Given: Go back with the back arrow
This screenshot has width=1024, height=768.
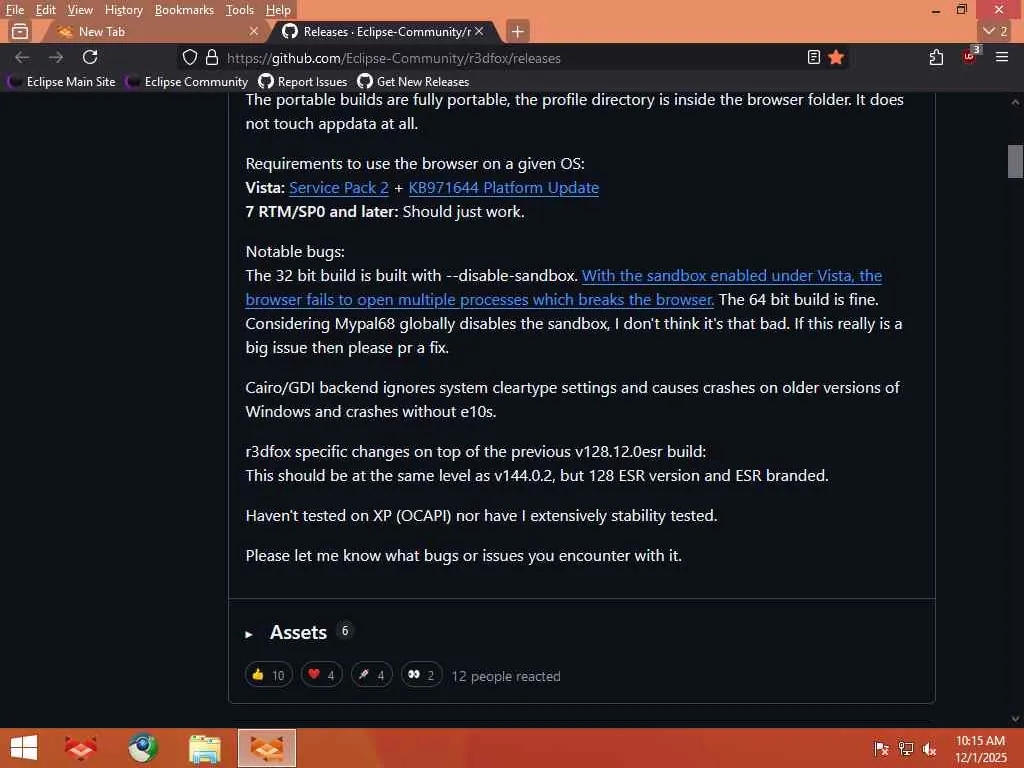Looking at the screenshot, I should 22,57.
